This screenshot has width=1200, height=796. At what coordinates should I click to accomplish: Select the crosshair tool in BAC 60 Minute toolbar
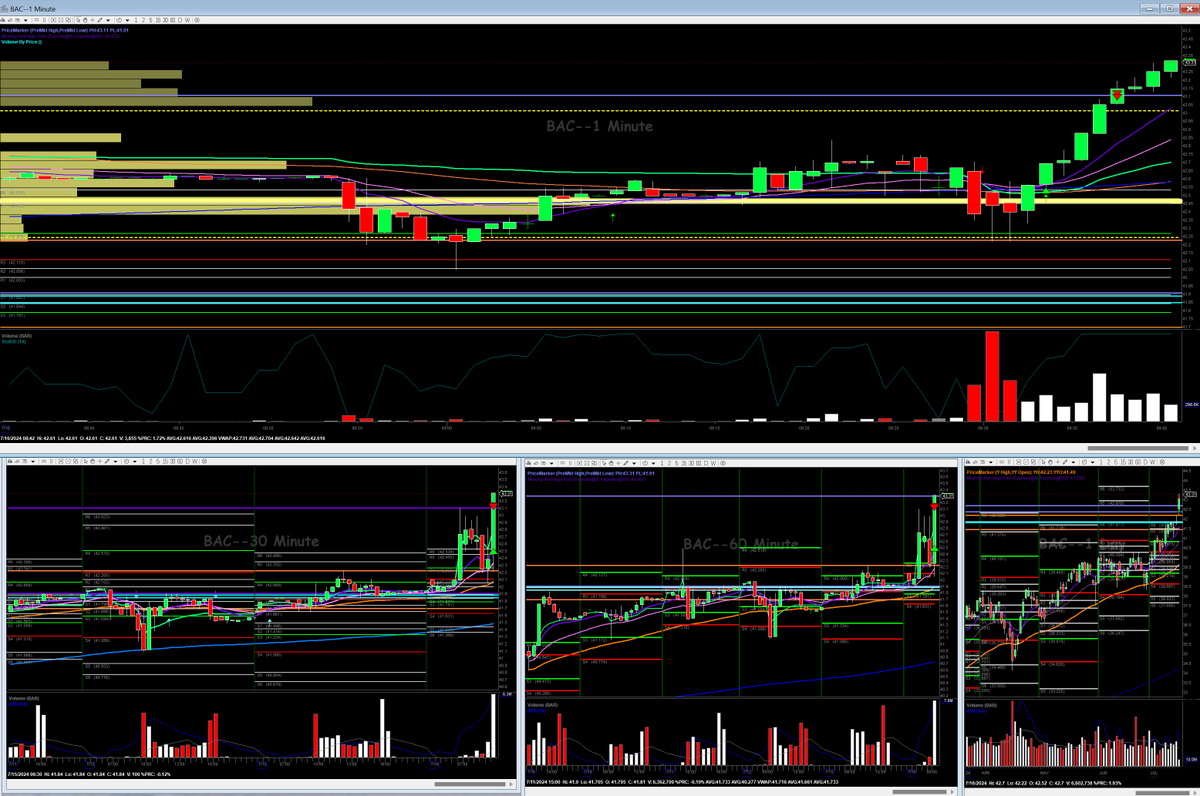pyautogui.click(x=618, y=461)
